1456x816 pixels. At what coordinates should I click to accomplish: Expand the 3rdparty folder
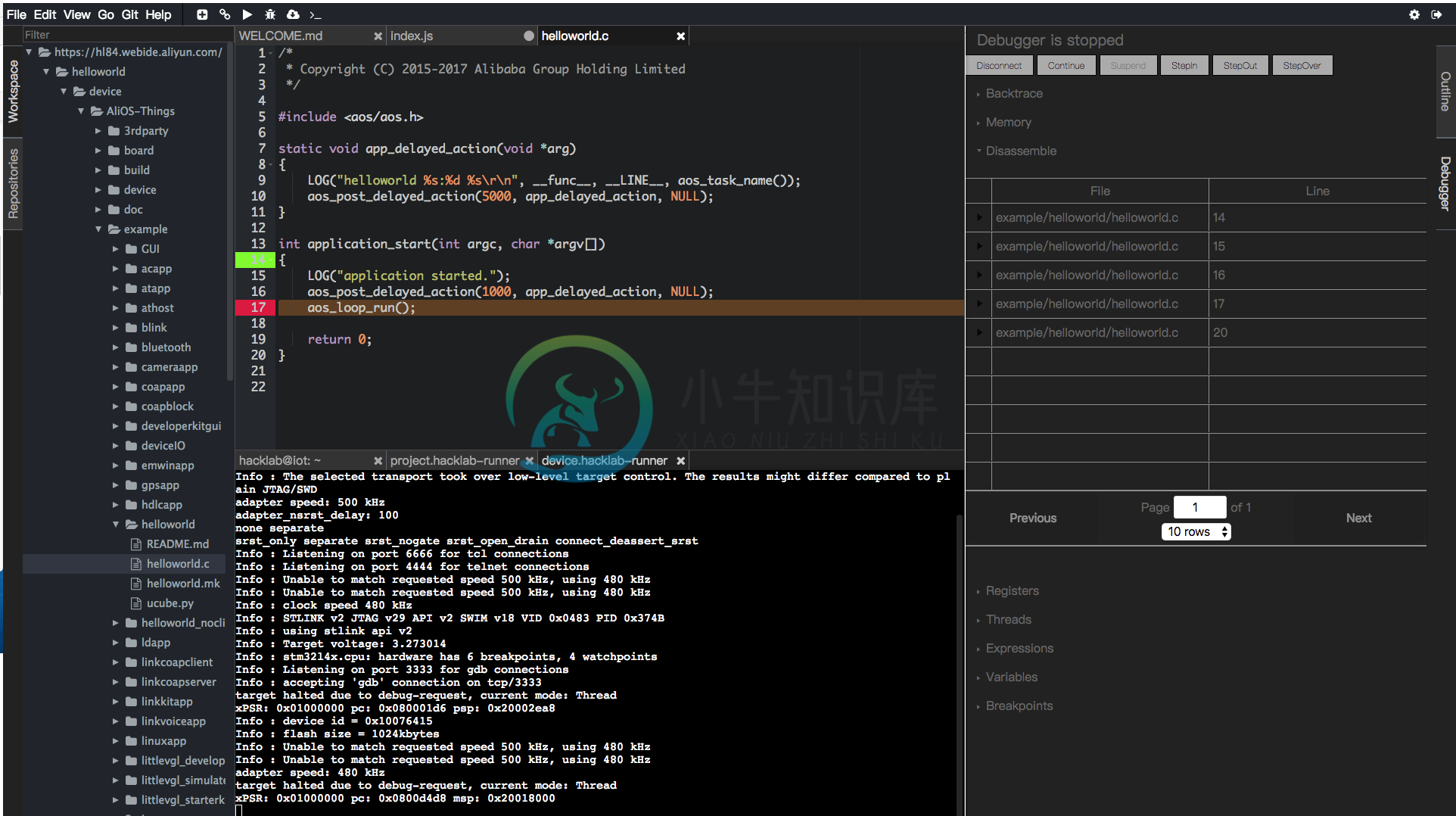point(98,131)
